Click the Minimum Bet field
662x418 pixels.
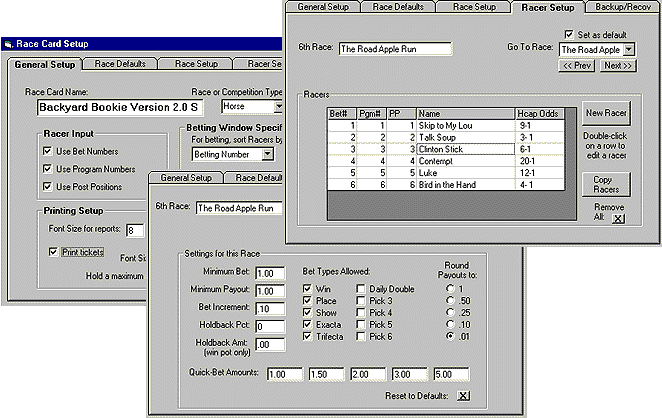(x=270, y=273)
